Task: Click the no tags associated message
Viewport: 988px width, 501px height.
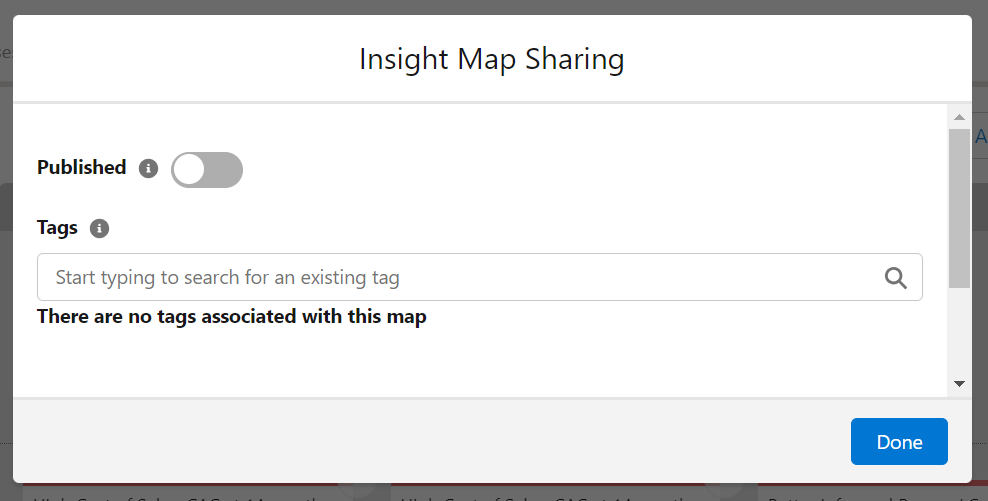Action: click(232, 317)
